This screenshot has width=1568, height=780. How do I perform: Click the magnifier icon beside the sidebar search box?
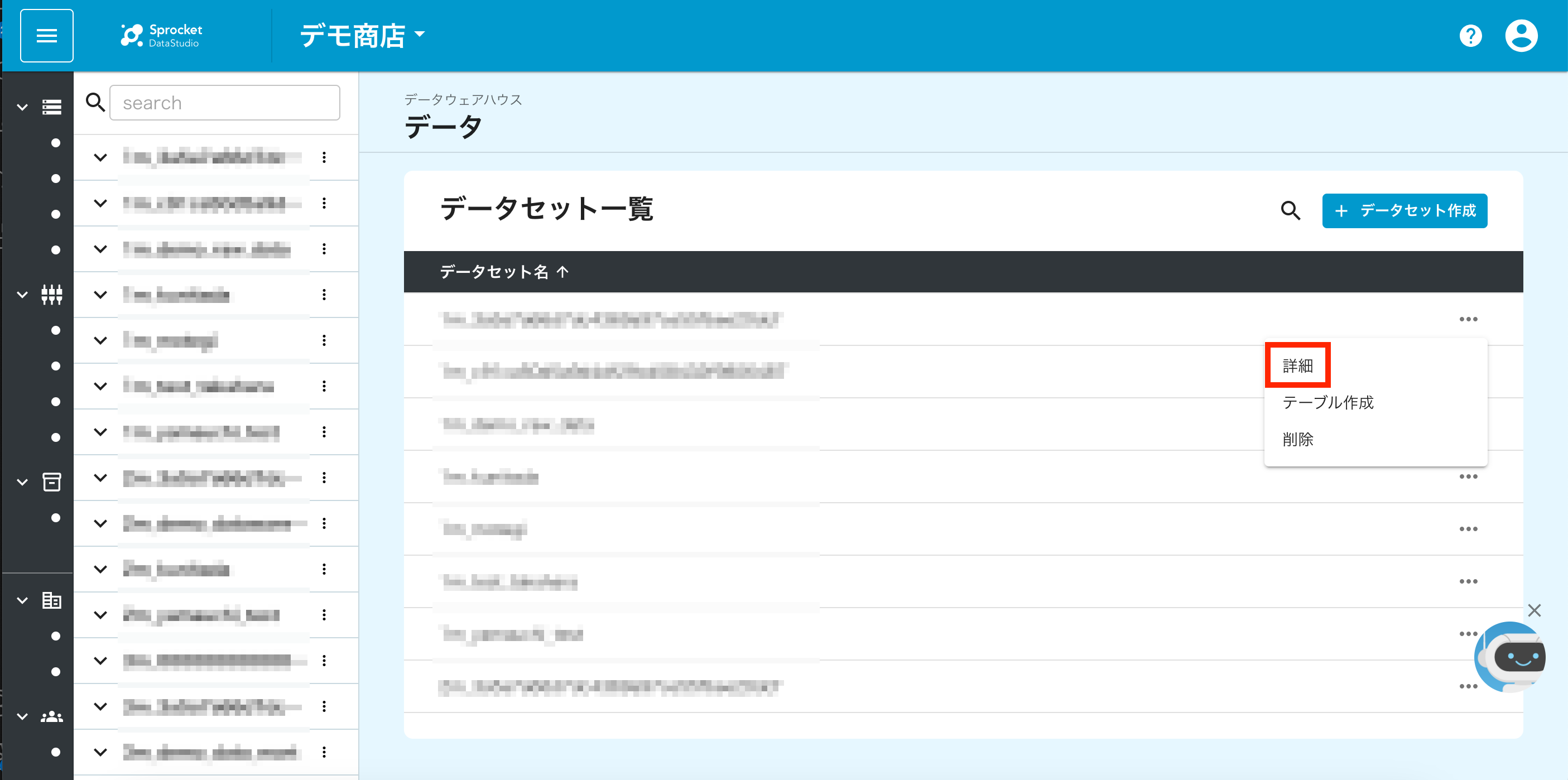coord(95,102)
